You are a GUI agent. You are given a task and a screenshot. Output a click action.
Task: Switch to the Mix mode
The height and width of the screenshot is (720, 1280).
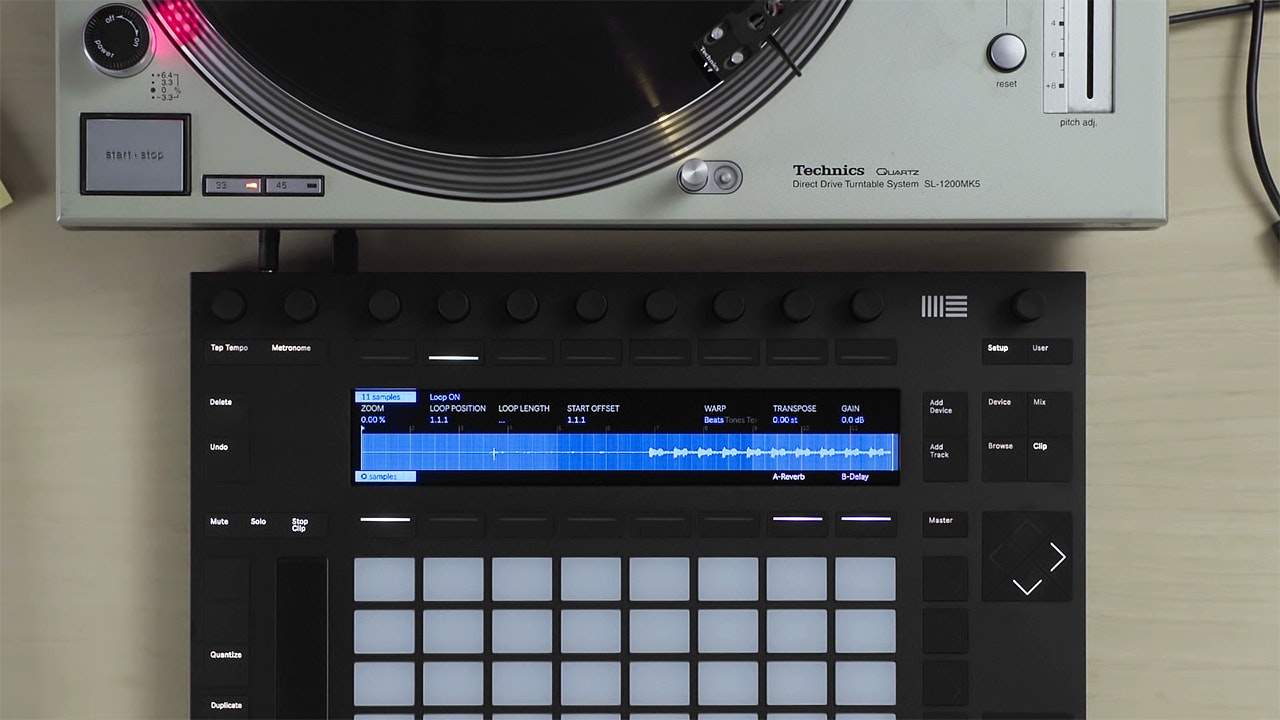point(1040,403)
